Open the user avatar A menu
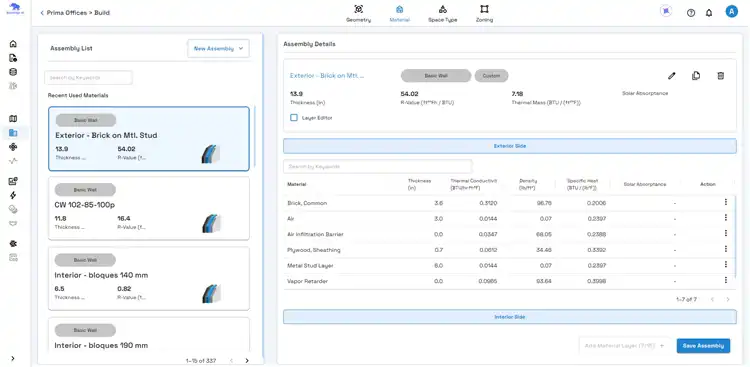 point(731,12)
